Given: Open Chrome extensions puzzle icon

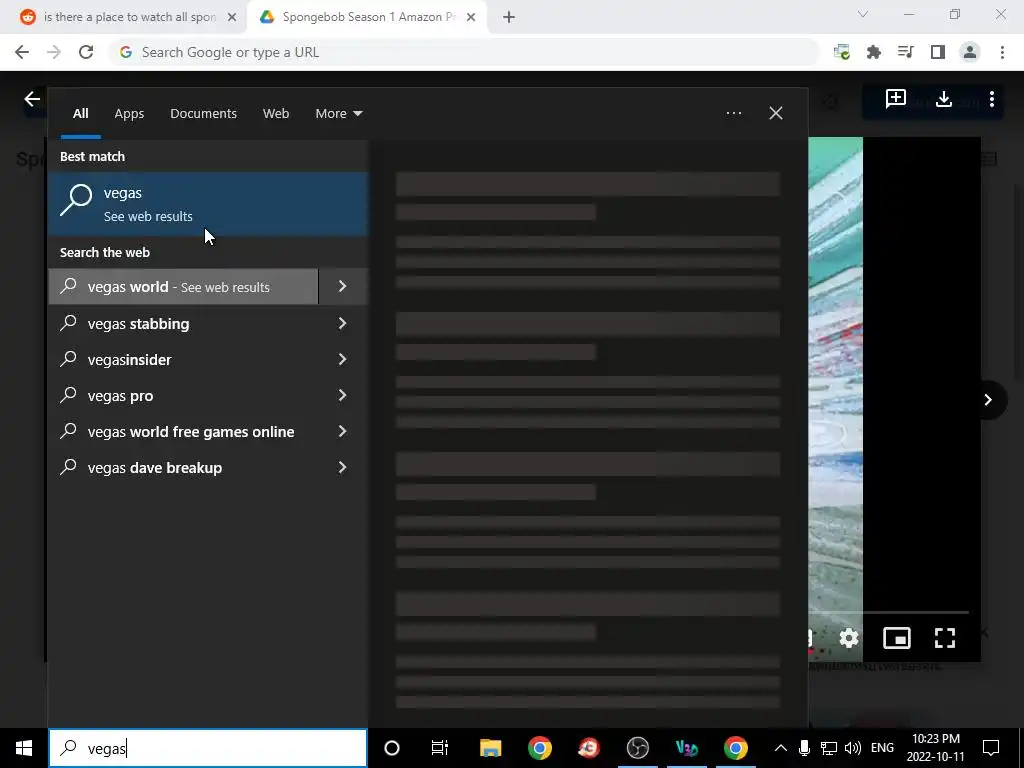Looking at the screenshot, I should pyautogui.click(x=874, y=52).
